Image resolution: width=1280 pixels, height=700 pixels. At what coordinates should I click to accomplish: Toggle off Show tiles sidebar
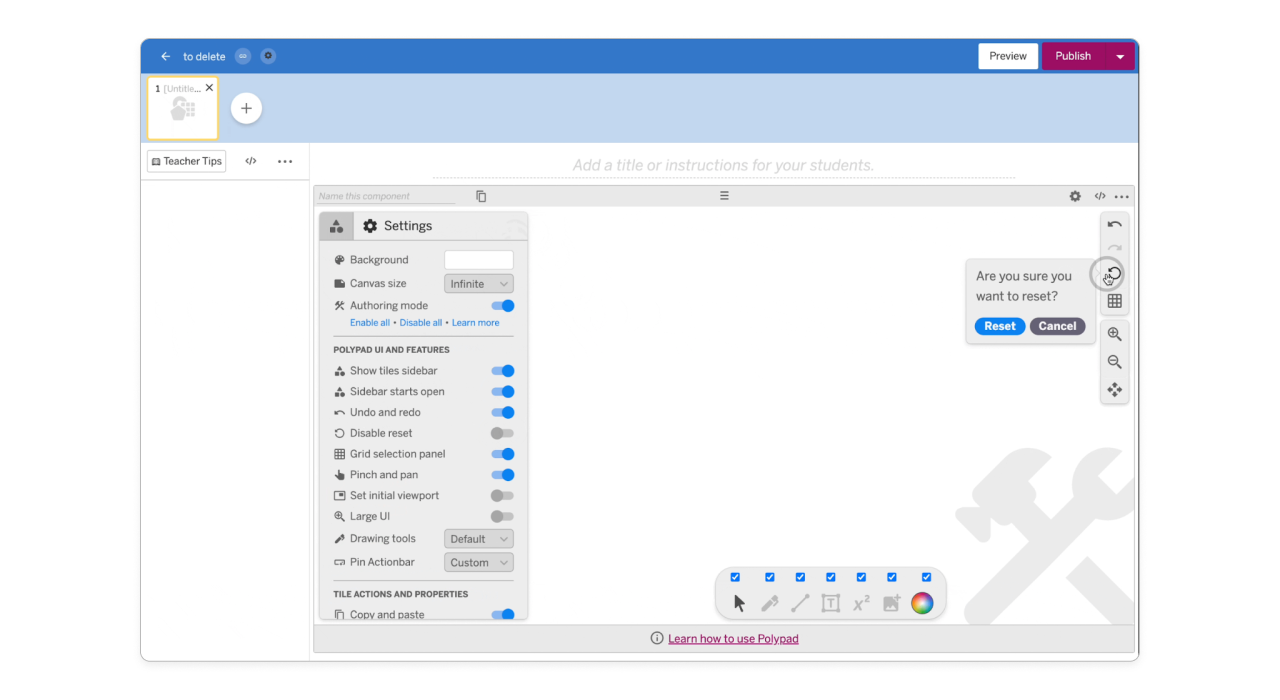502,370
